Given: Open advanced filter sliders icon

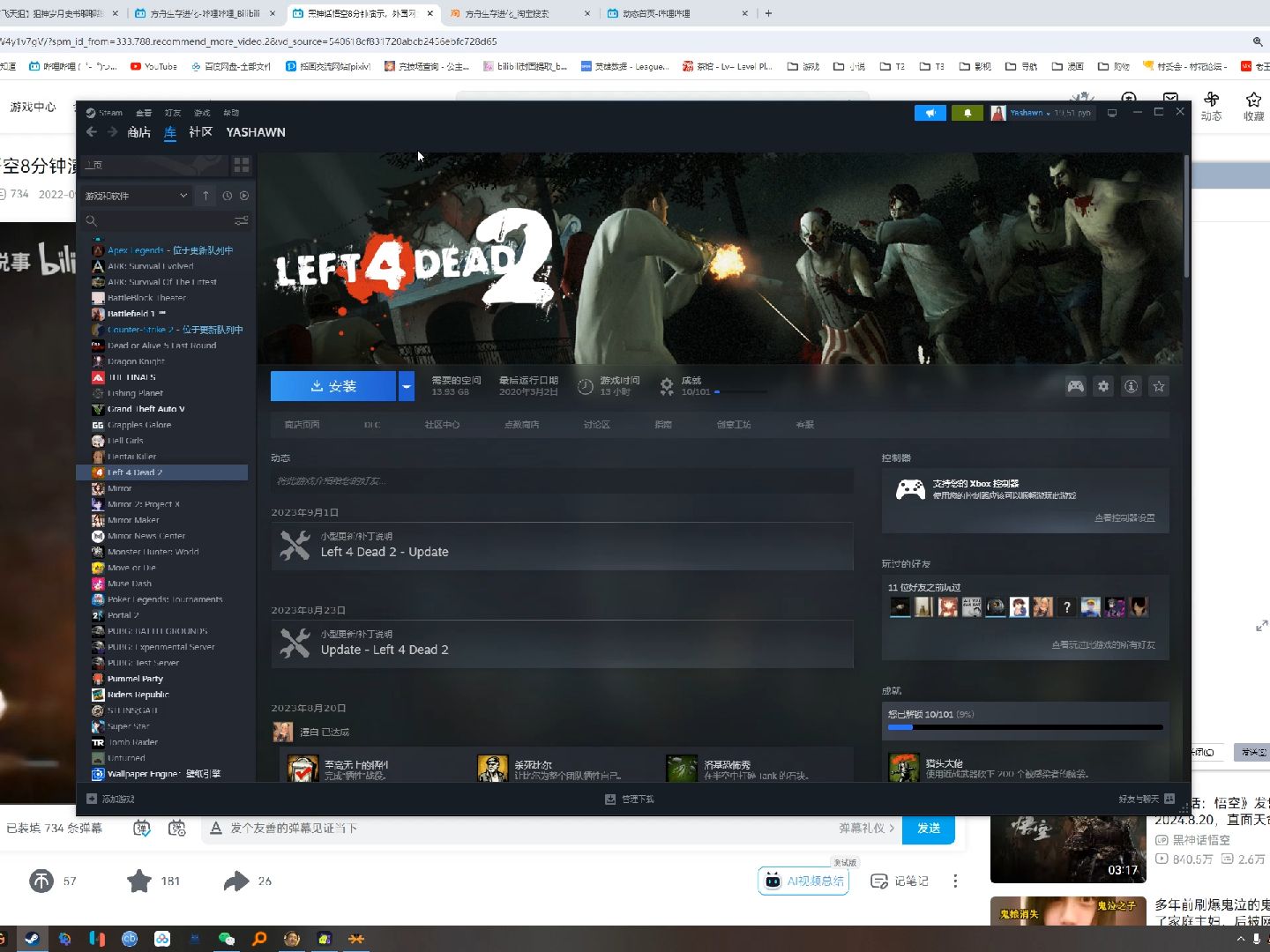Looking at the screenshot, I should coord(241,220).
